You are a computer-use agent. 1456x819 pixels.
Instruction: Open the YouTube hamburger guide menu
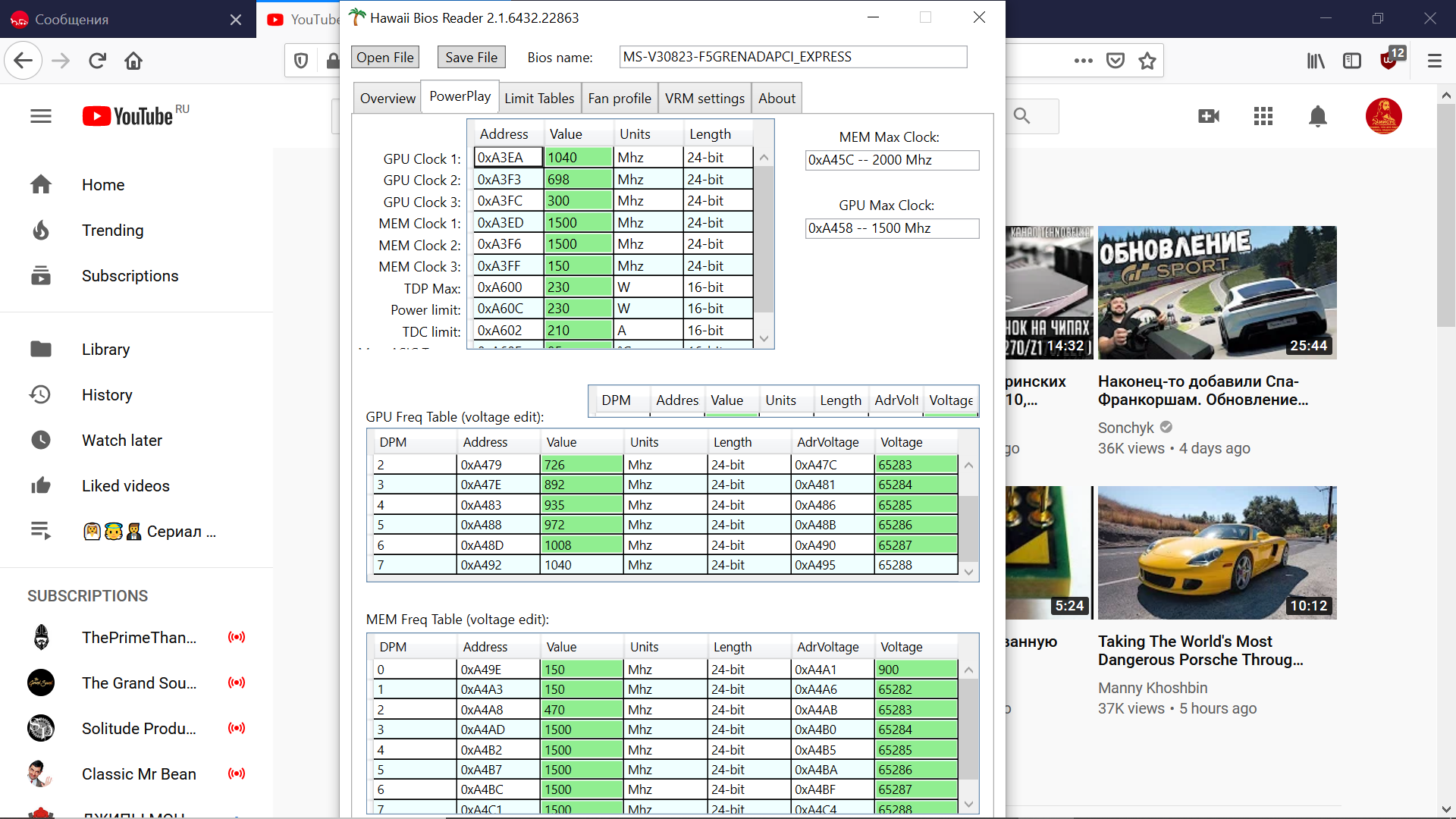point(41,116)
